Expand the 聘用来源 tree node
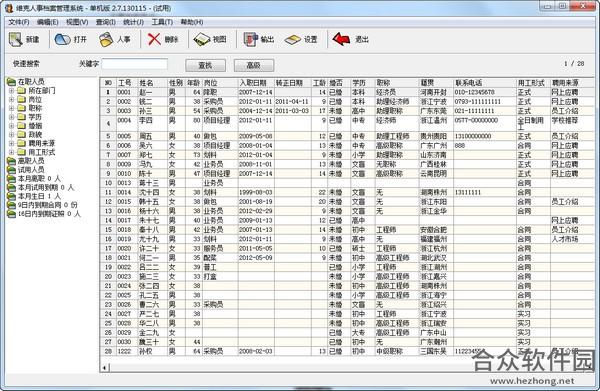 11,143
